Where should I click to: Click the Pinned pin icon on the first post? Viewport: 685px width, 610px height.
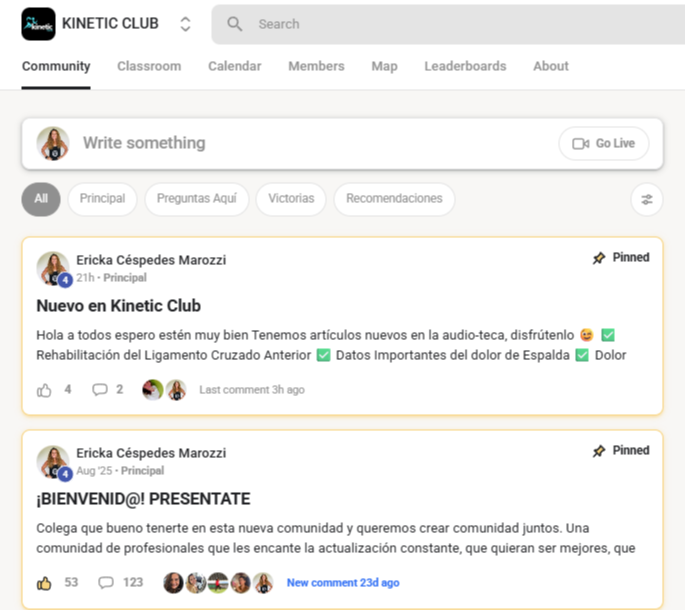pos(599,258)
